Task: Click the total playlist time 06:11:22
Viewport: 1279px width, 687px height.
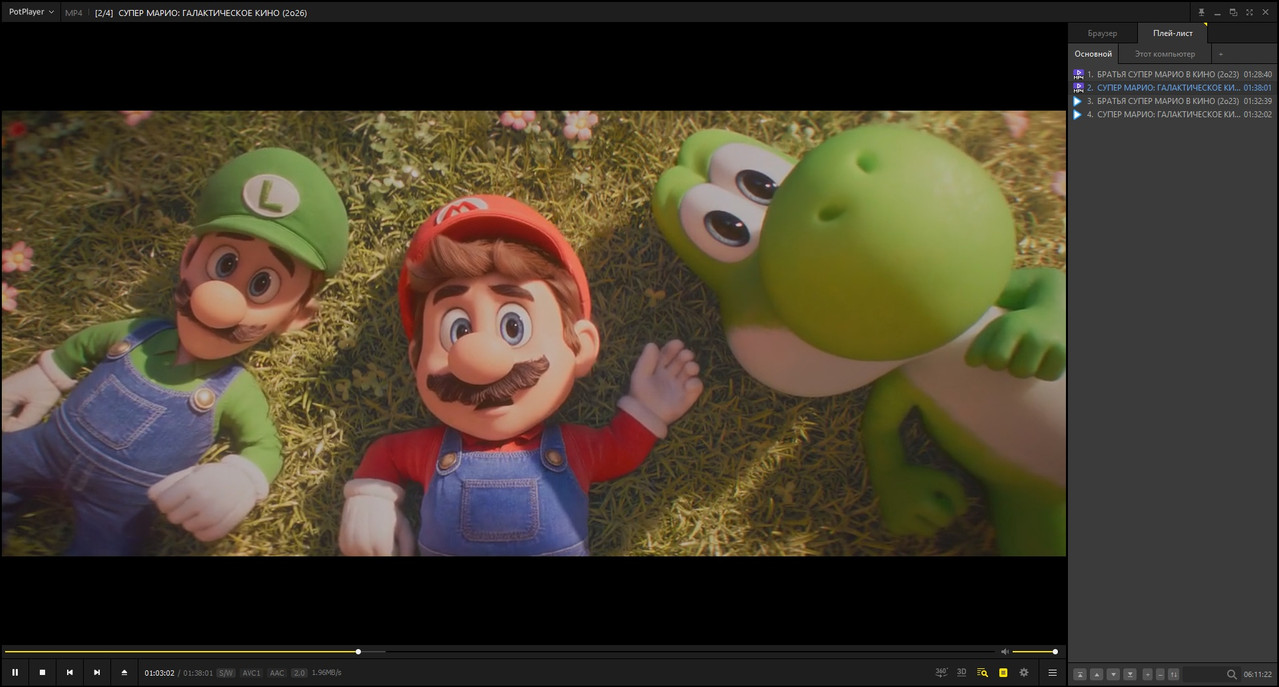Action: click(x=1258, y=674)
